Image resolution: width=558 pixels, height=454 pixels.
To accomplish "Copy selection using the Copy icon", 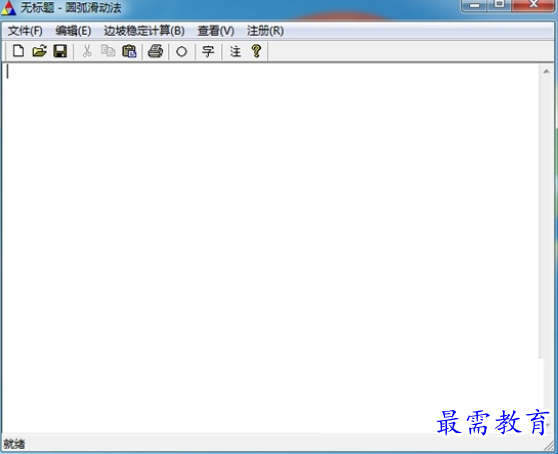I will click(x=108, y=51).
